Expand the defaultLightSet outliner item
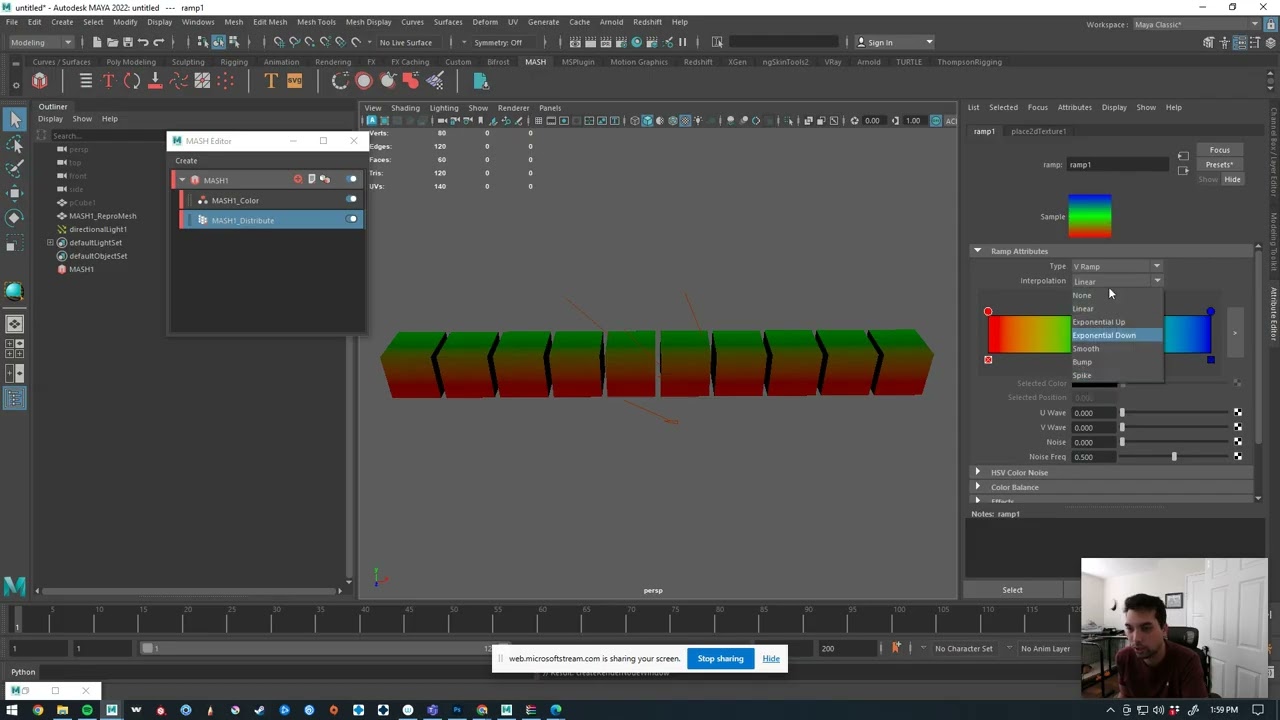The width and height of the screenshot is (1280, 720). tap(50, 243)
